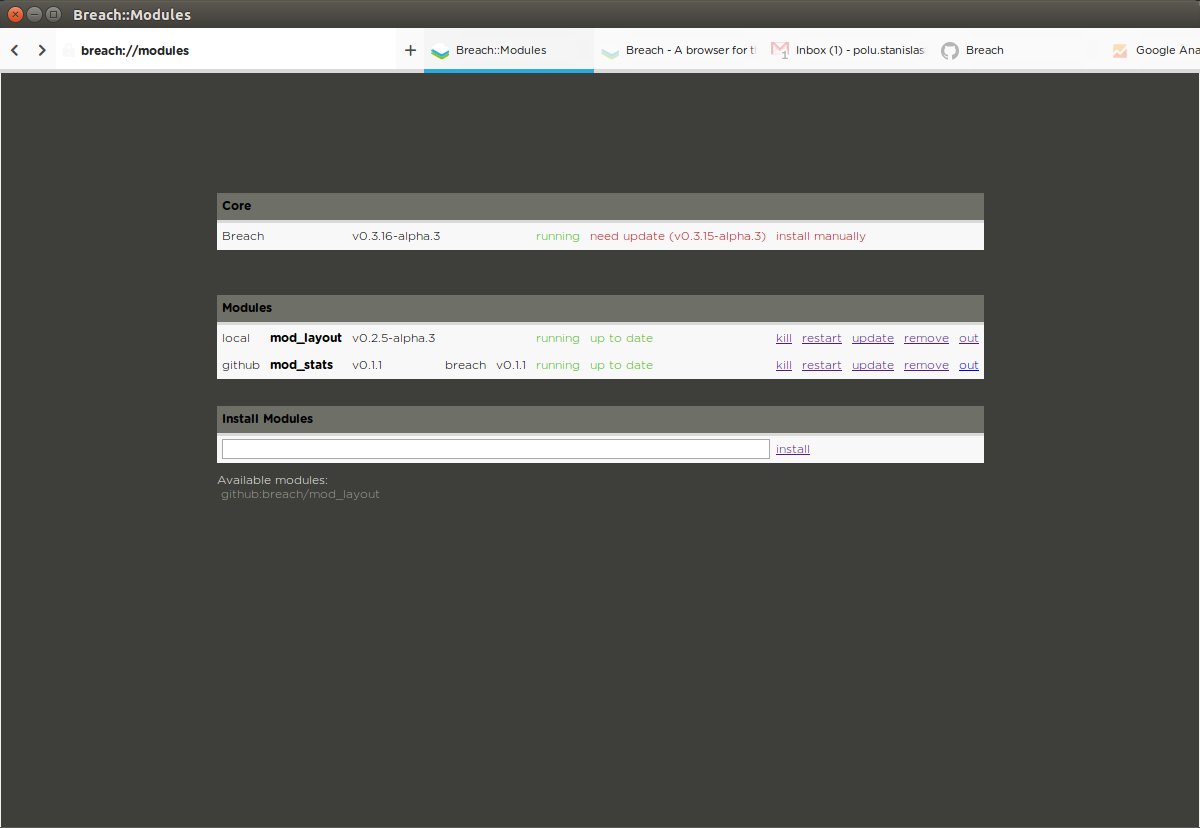Image resolution: width=1200 pixels, height=828 pixels.
Task: Click the Gmail icon on Inbox tab
Action: tap(780, 50)
